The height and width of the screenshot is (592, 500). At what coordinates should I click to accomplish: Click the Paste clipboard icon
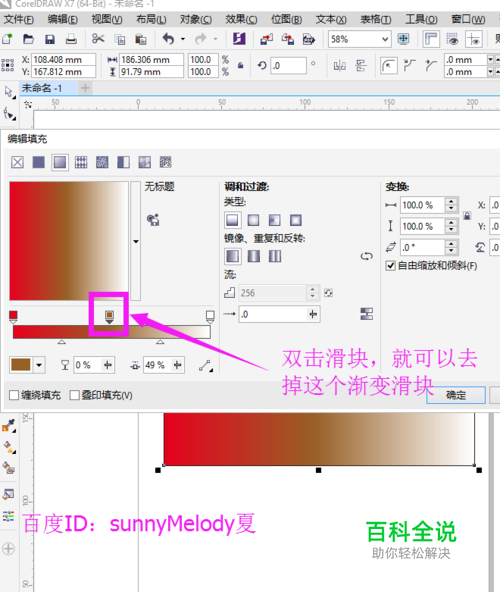(140, 39)
